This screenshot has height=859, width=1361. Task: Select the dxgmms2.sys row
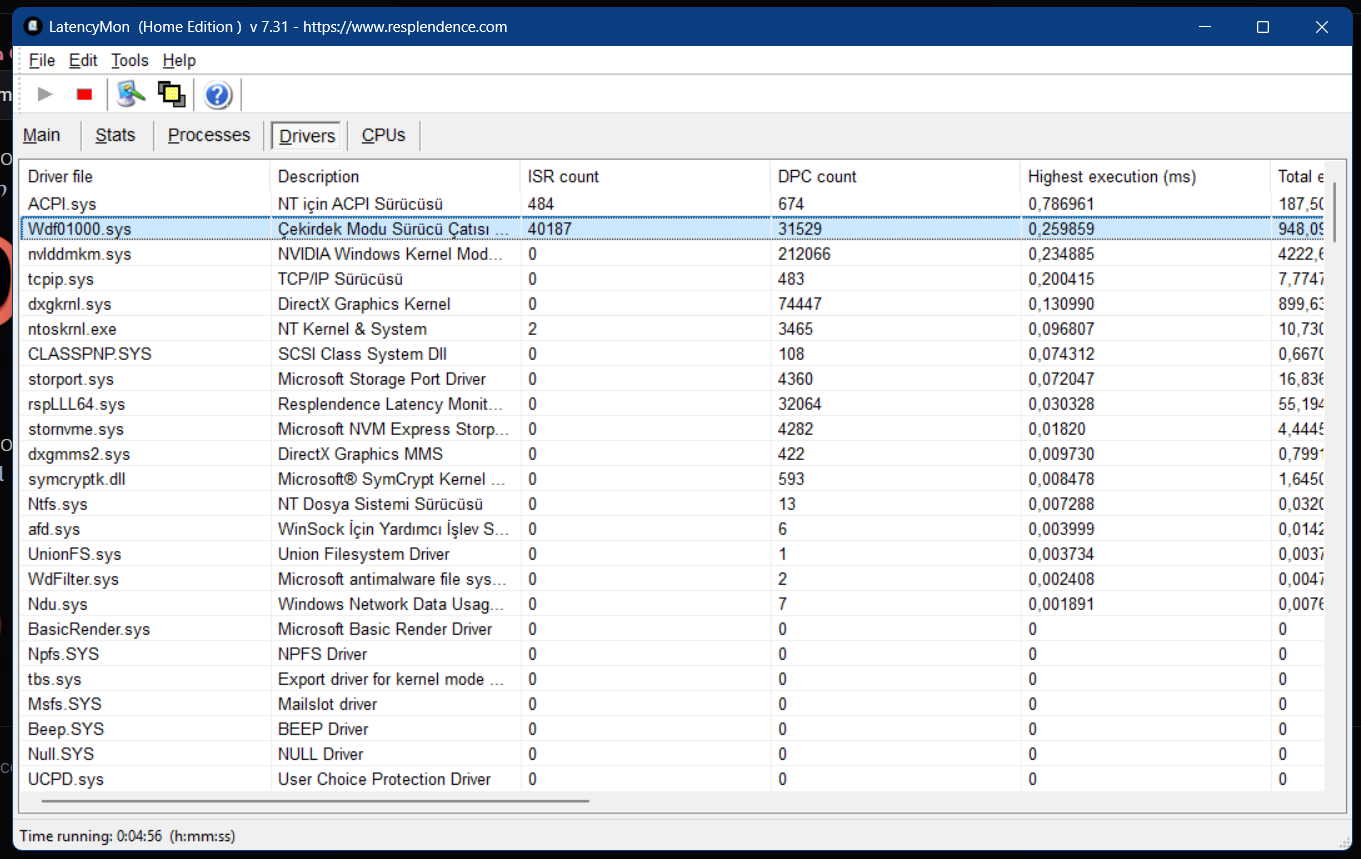click(672, 454)
